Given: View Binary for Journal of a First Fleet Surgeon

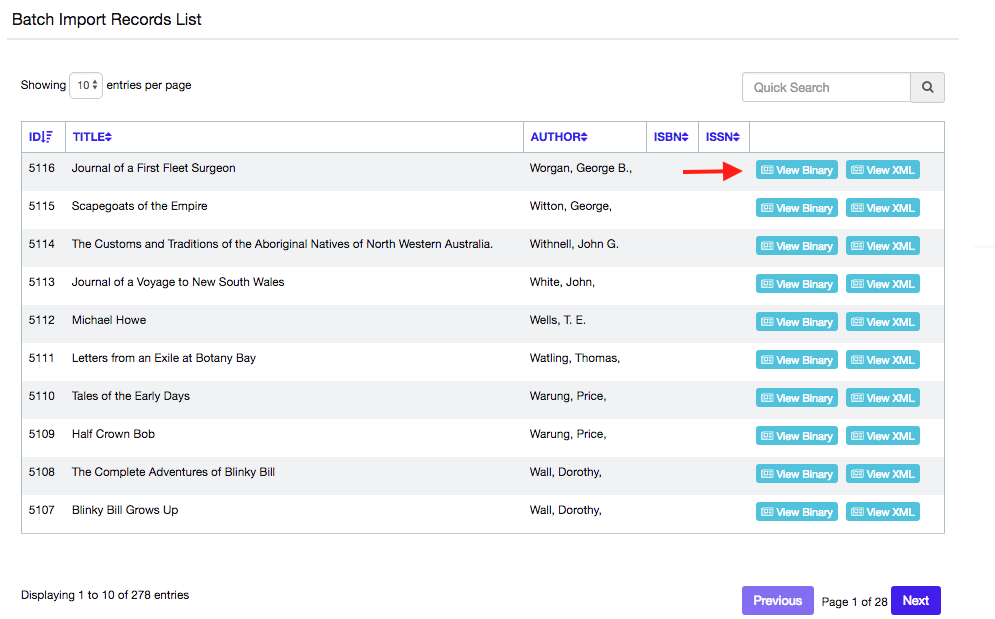Looking at the screenshot, I should pyautogui.click(x=796, y=170).
